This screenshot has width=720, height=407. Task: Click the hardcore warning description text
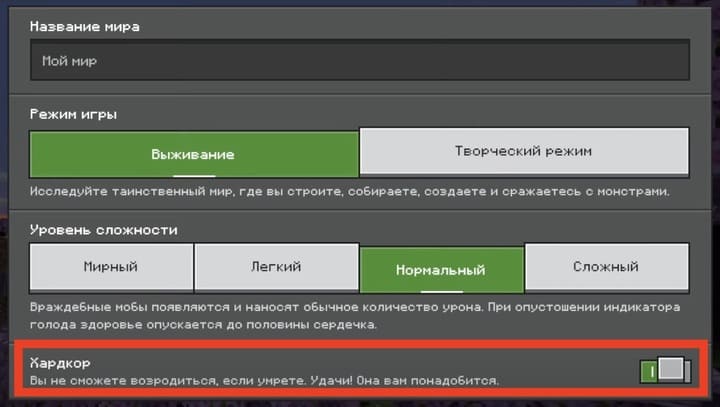tap(264, 381)
